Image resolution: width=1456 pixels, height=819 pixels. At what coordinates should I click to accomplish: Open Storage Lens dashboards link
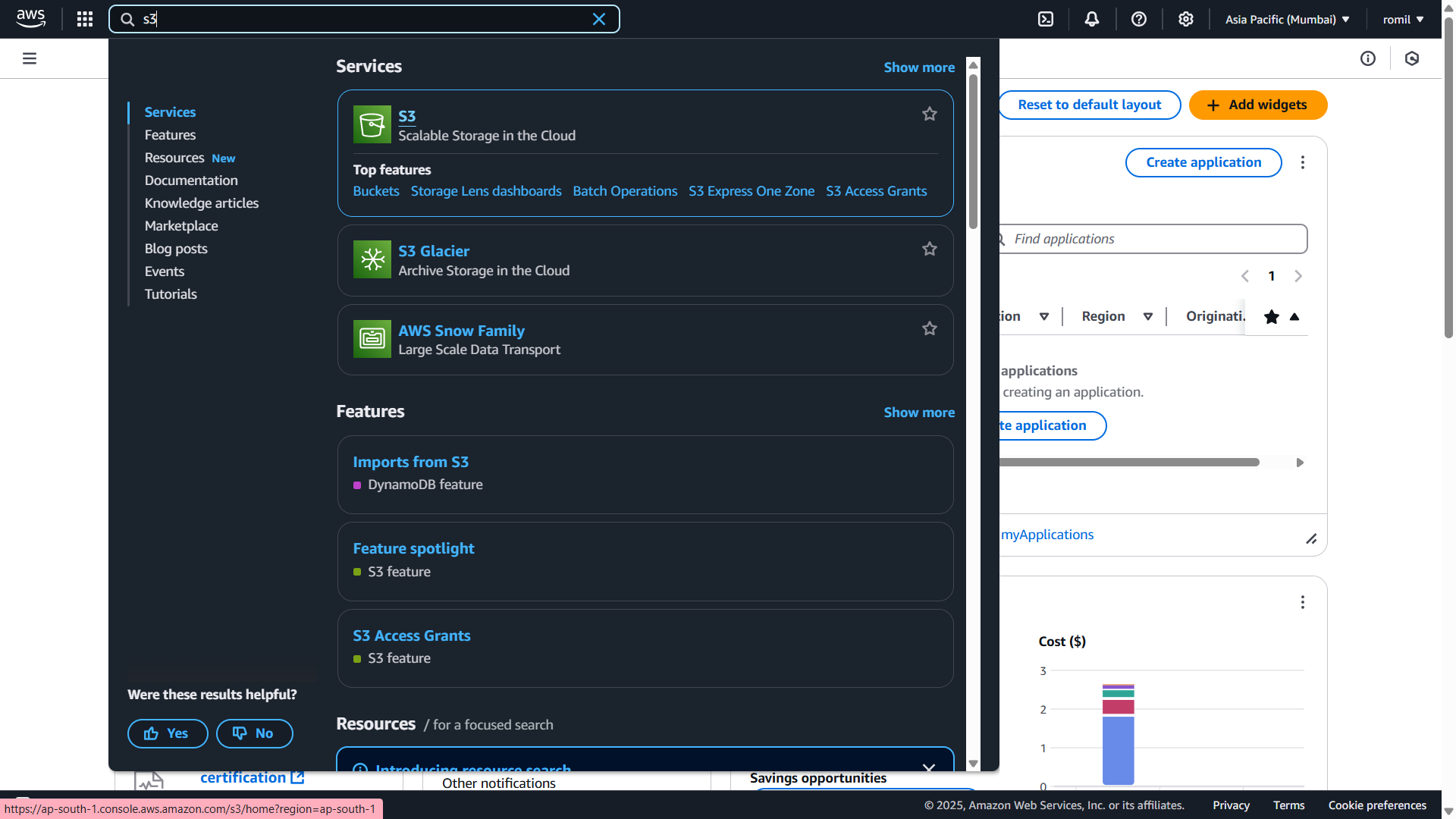point(486,191)
